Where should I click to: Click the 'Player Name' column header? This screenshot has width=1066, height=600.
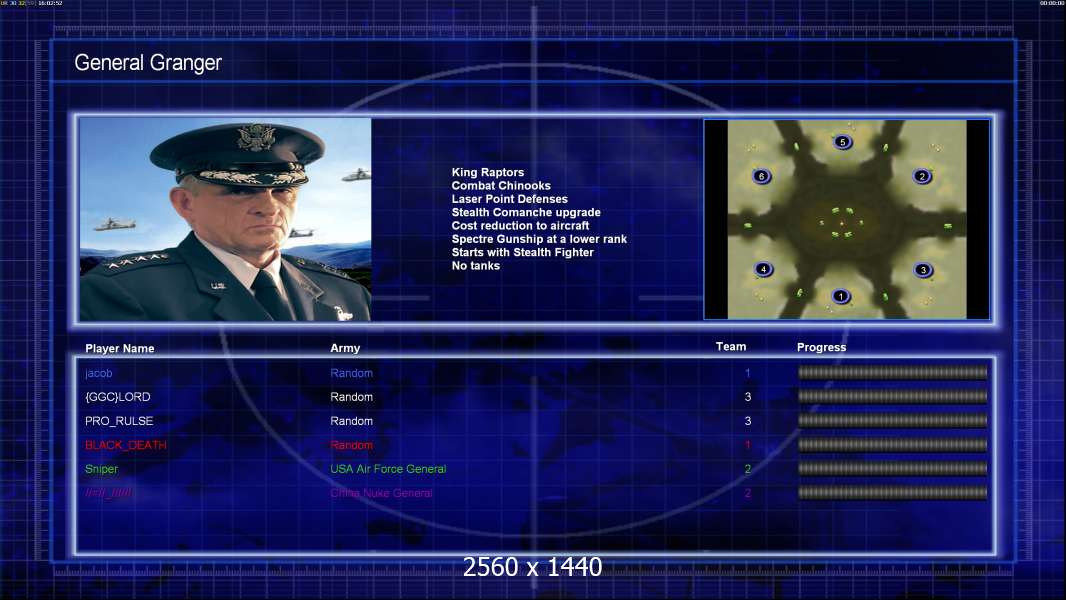(x=120, y=349)
